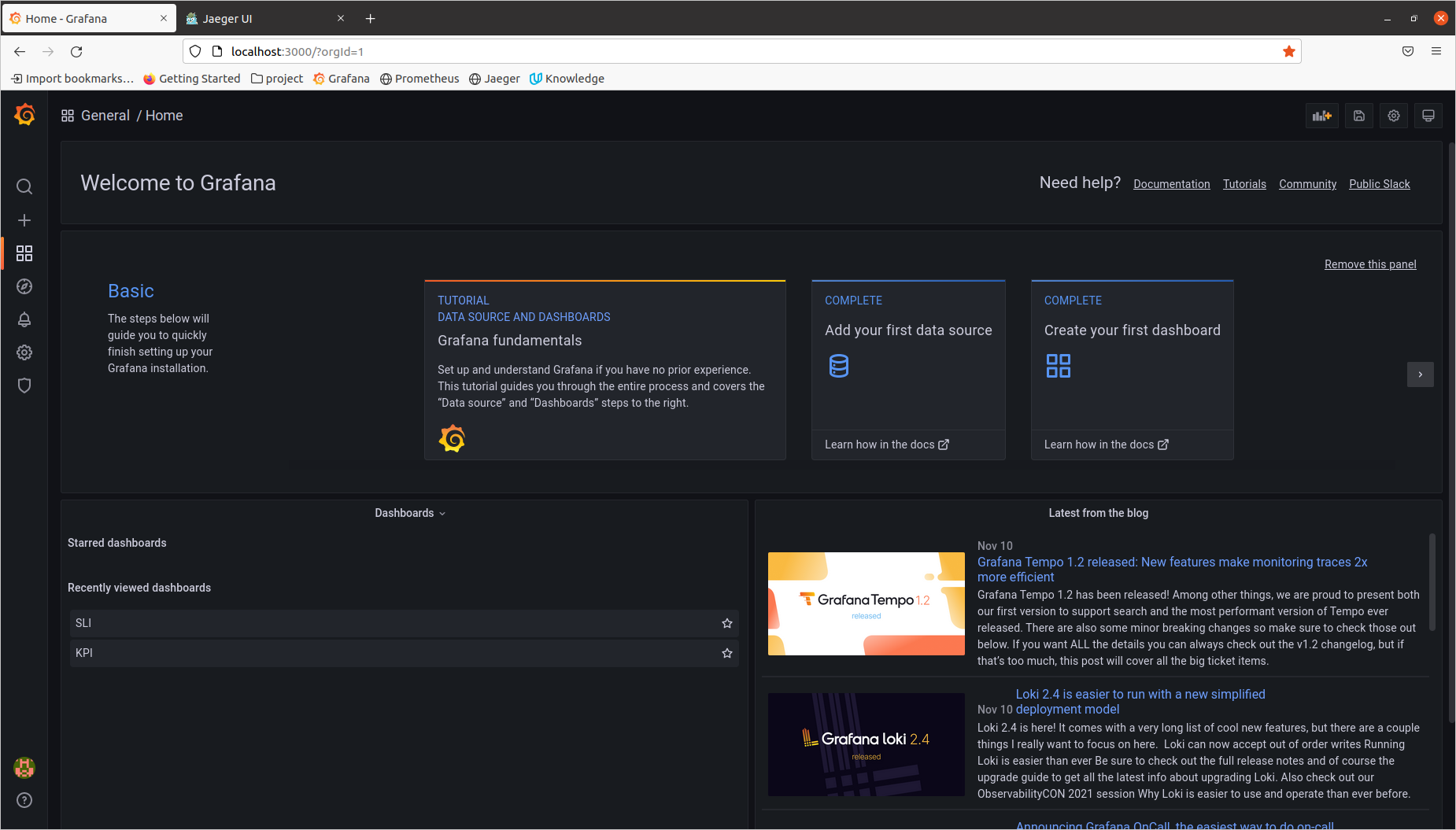
Task: Click the Grafana Tempo 1.2 thumbnail
Action: tap(866, 603)
